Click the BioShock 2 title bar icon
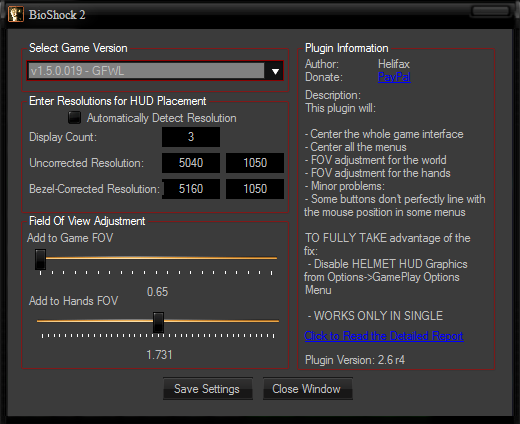 16,14
